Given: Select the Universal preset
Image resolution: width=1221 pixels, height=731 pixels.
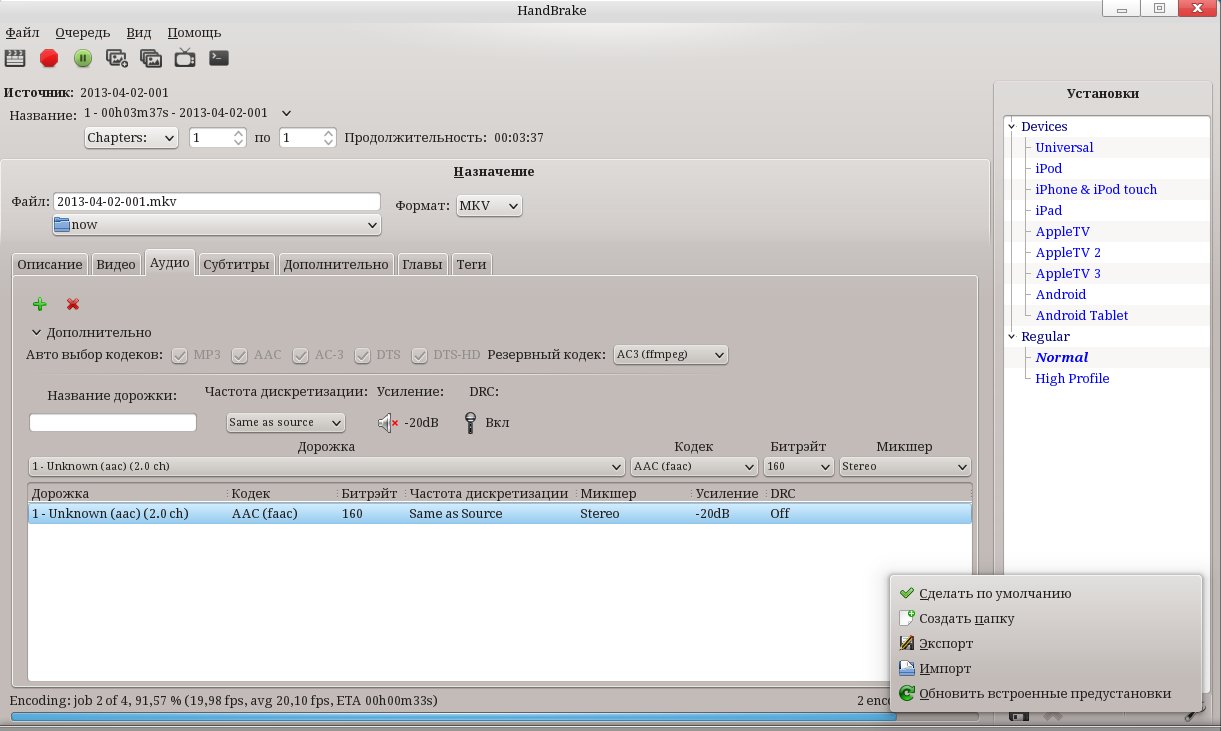Looking at the screenshot, I should tap(1064, 147).
